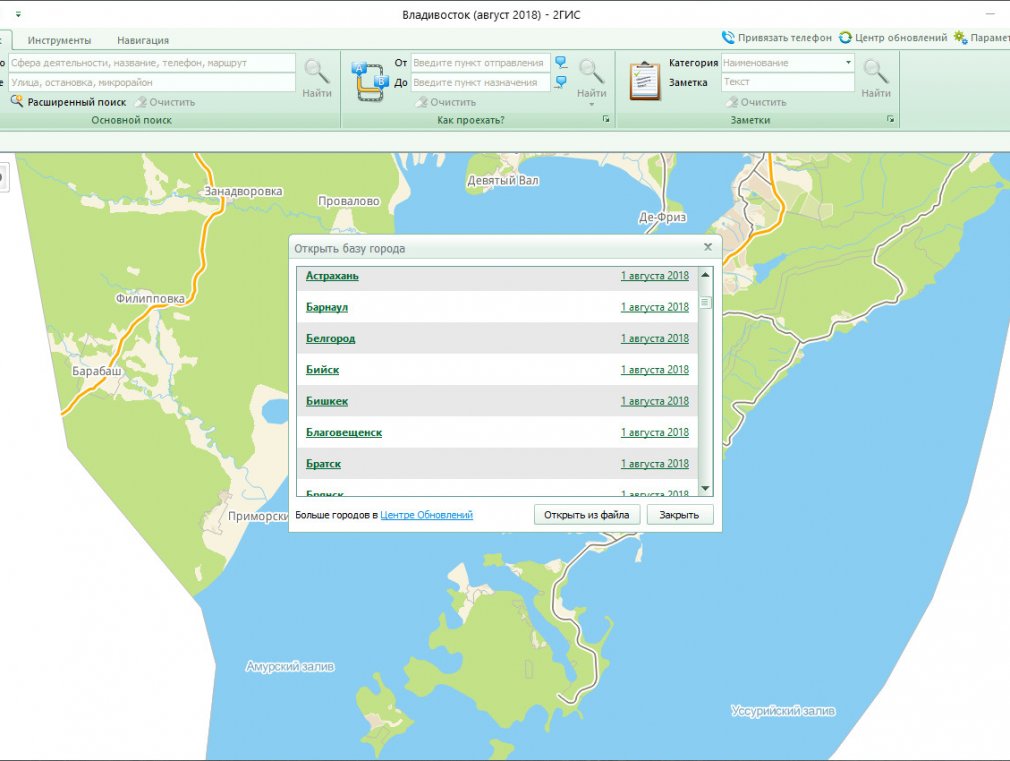Screen dimensions: 1010x761
Task: Click the A-B route icon in Как проехать
Action: 370,81
